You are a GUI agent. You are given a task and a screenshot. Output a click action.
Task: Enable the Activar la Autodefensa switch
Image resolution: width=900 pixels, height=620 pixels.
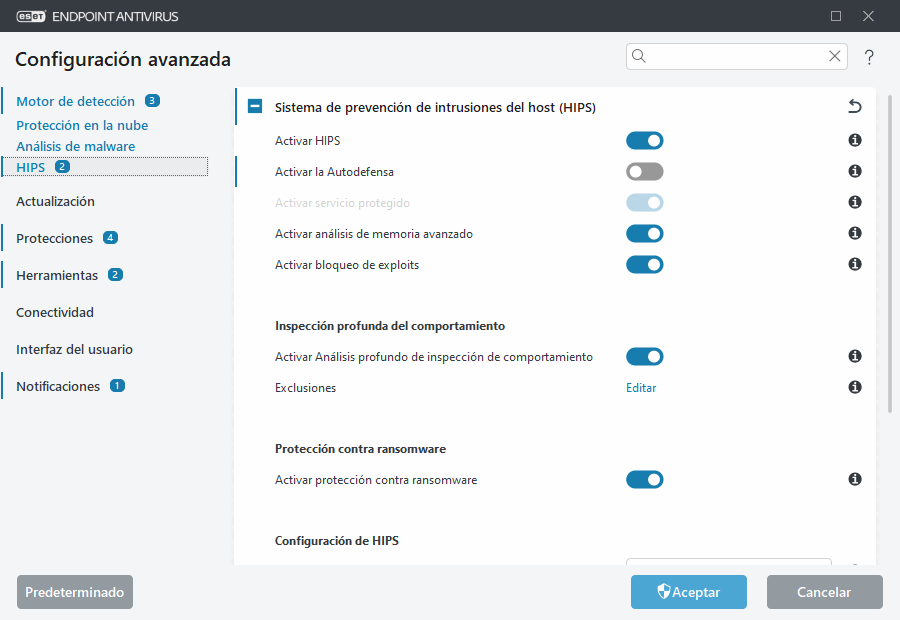point(645,172)
